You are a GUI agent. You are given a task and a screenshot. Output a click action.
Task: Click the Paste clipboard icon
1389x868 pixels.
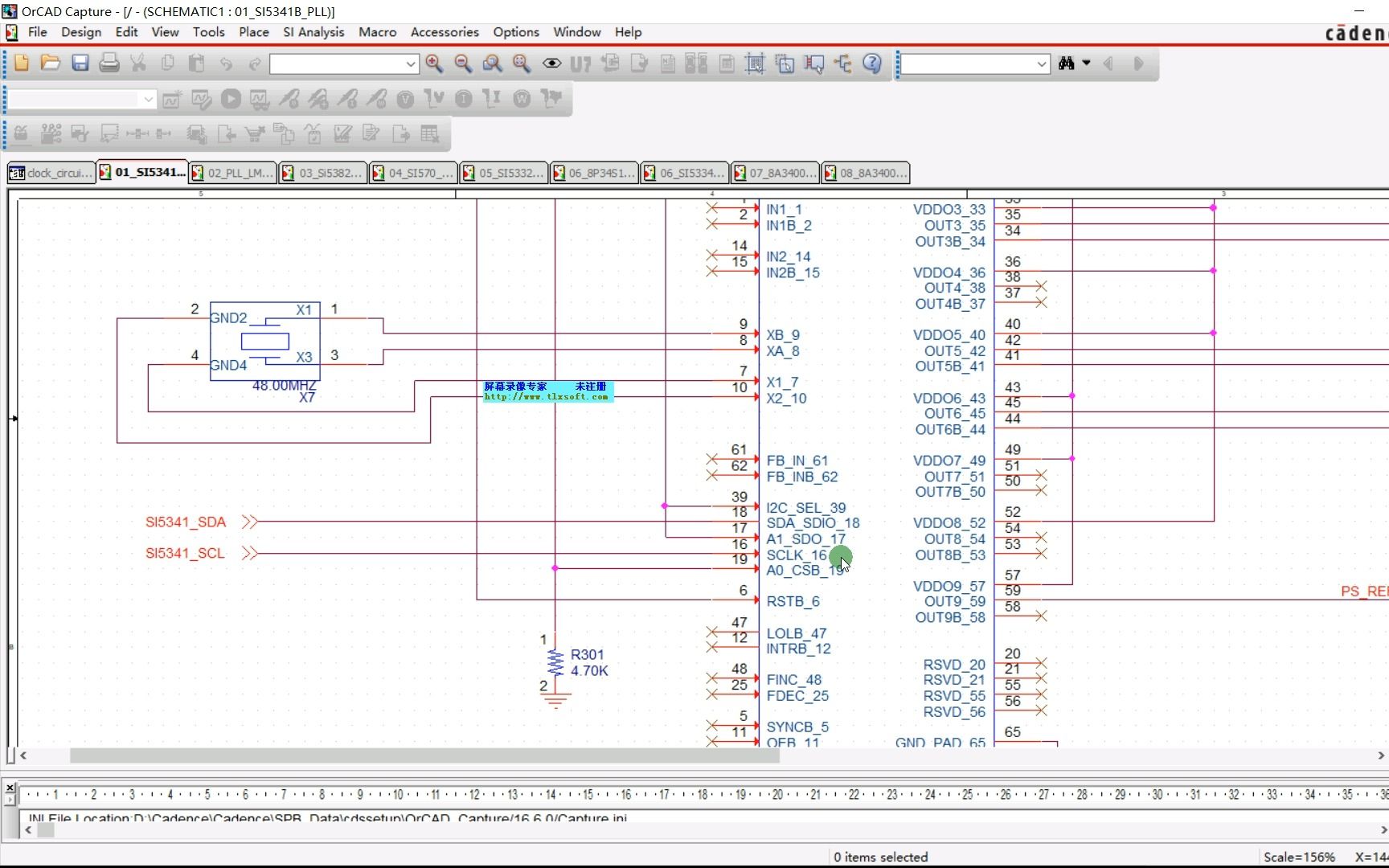197,63
